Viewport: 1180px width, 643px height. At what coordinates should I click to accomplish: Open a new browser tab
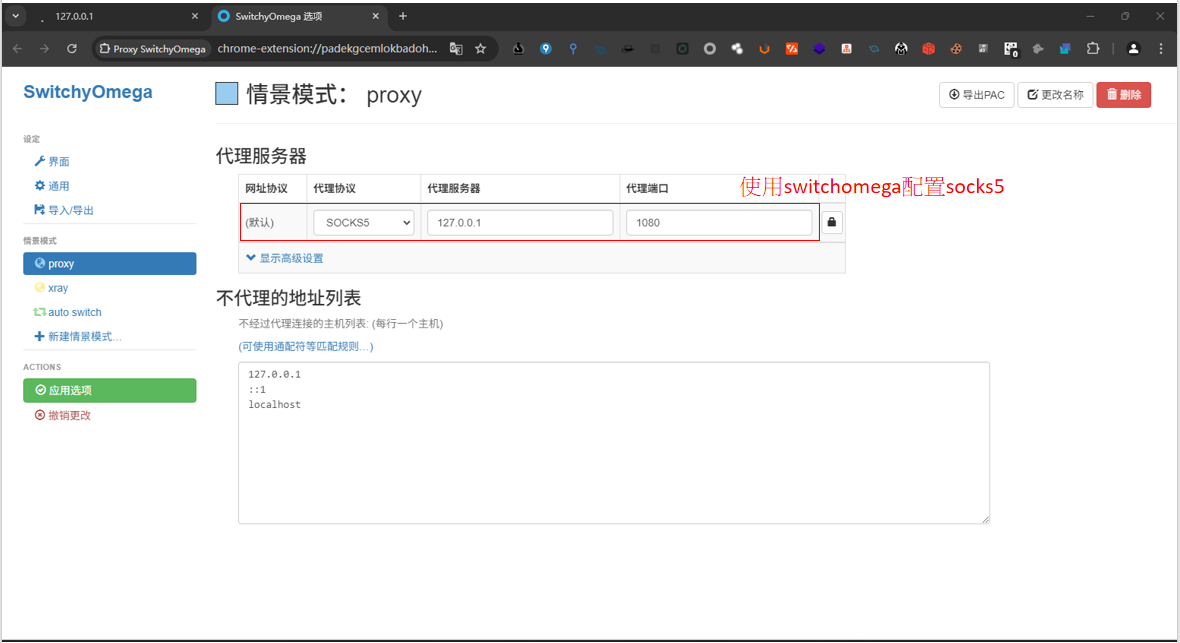pos(403,16)
